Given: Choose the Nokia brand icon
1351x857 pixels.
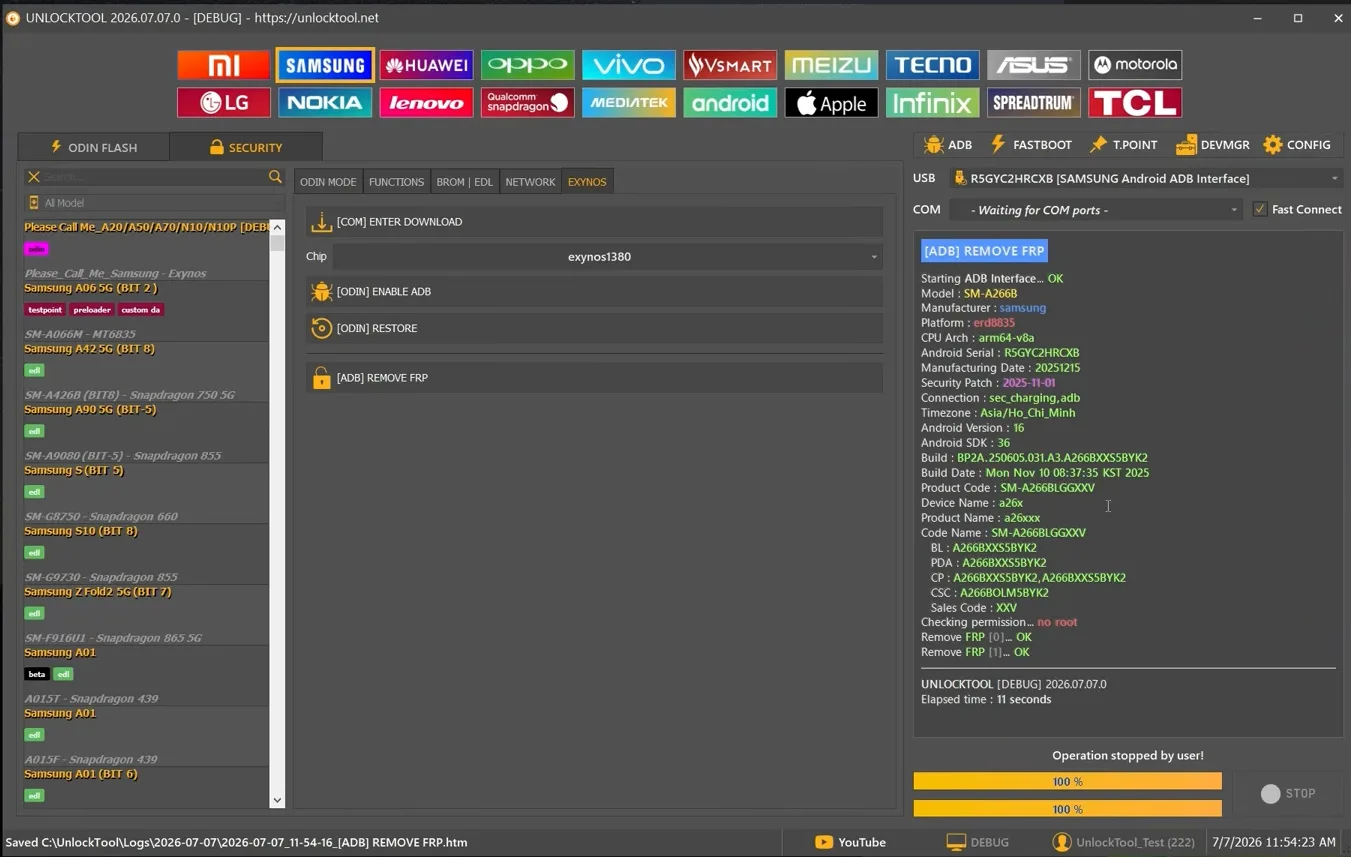Looking at the screenshot, I should point(325,102).
